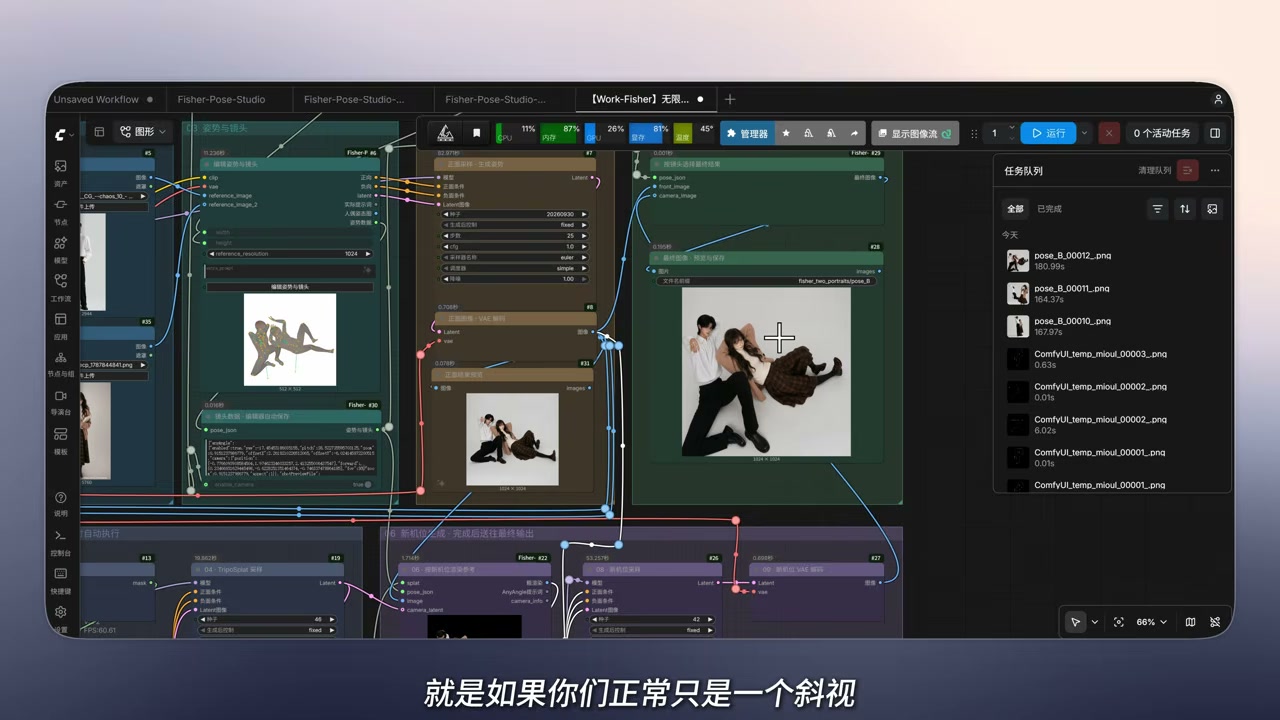Viewport: 1280px width, 720px height.
Task: Open the 图形 graph dropdown
Action: click(x=143, y=131)
